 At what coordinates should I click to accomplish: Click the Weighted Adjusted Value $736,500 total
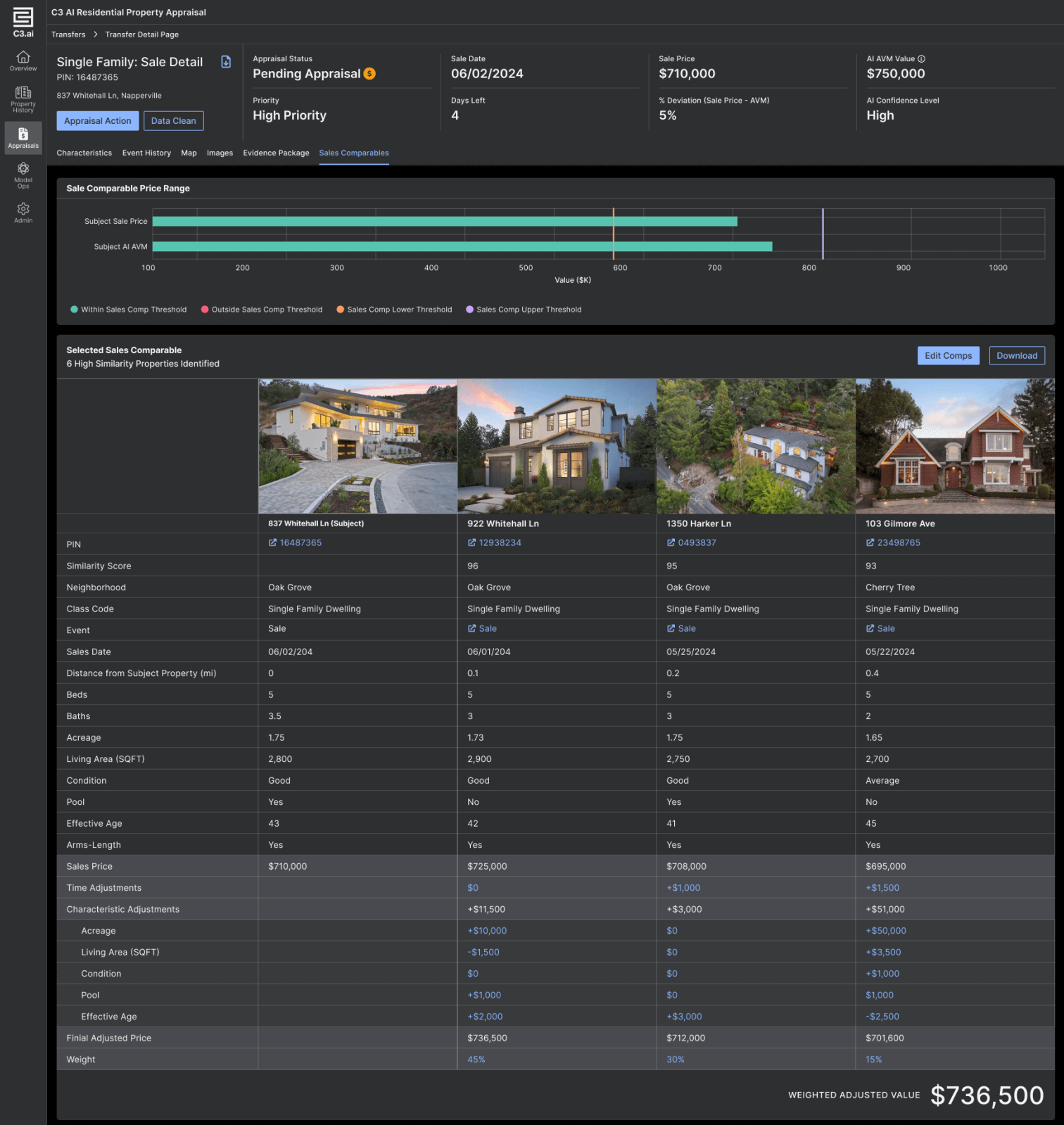(987, 1095)
